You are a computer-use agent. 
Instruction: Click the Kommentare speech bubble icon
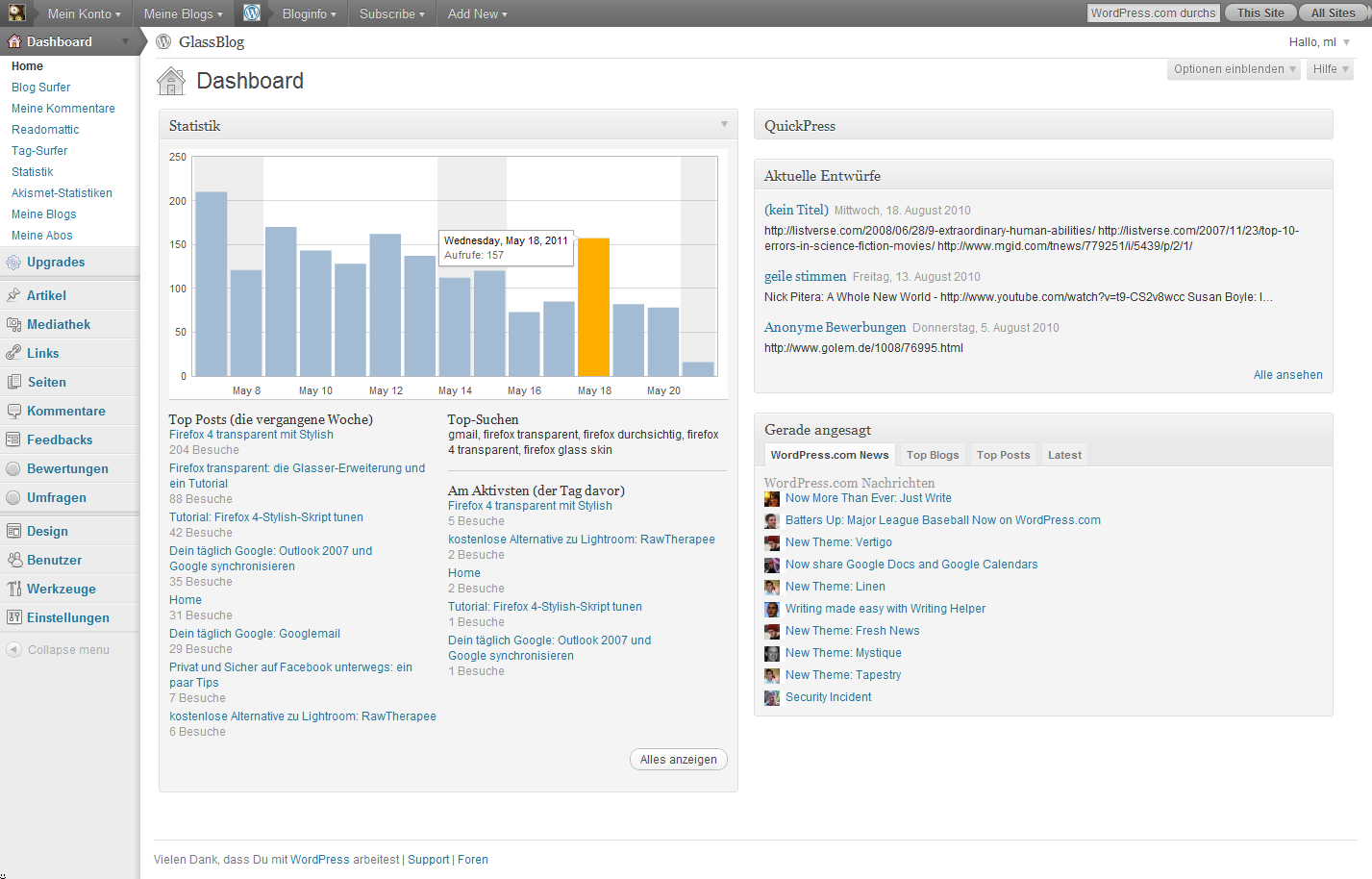tap(13, 412)
